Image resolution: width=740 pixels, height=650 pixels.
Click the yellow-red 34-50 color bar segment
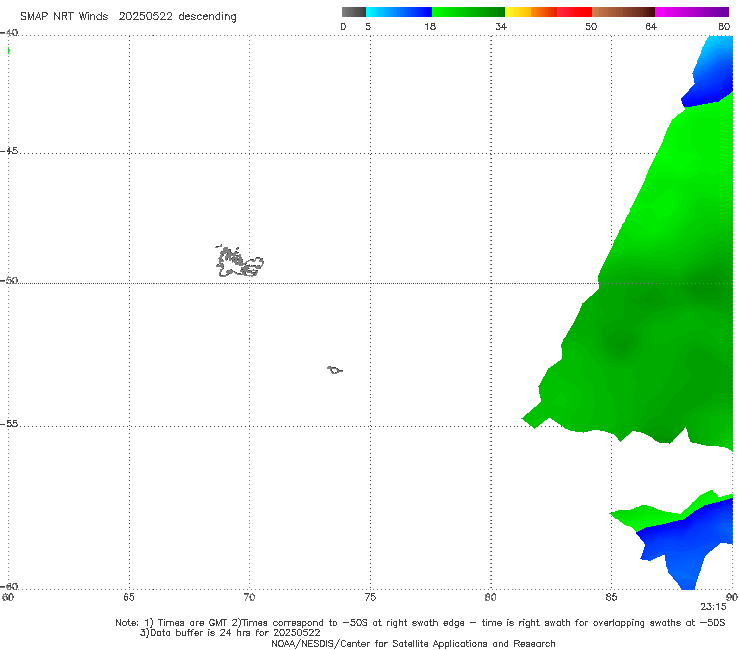[548, 12]
